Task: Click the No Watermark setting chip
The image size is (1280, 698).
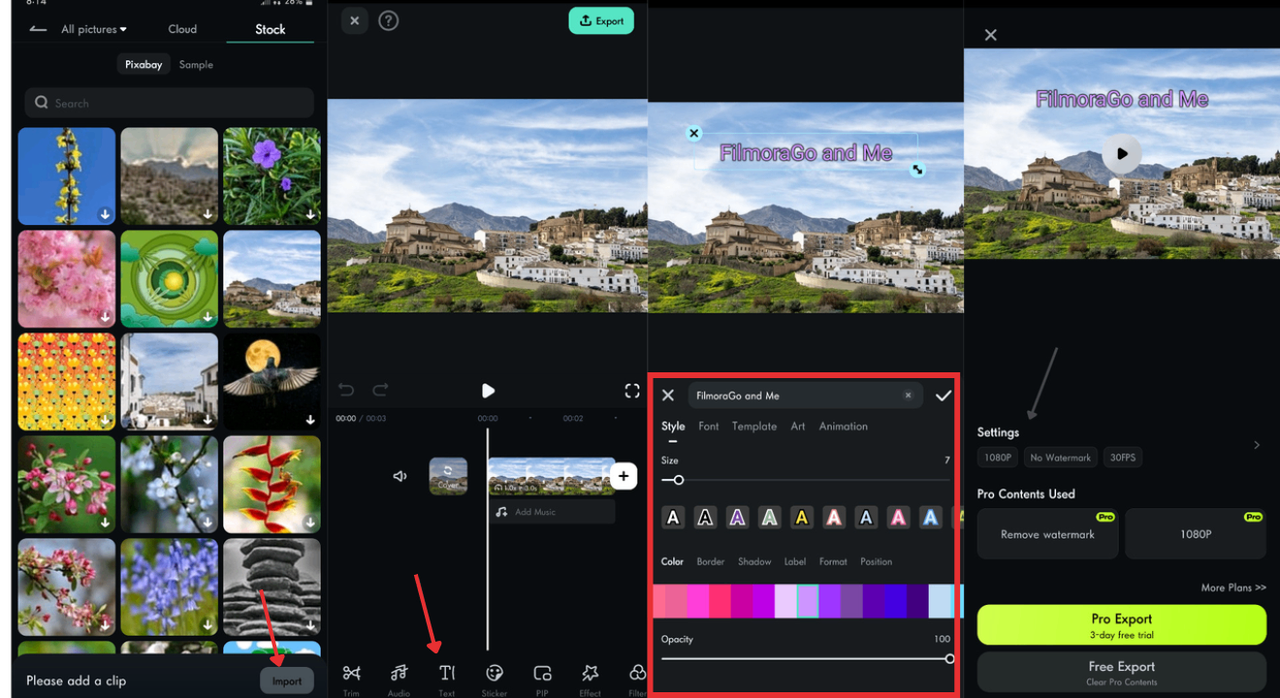Action: click(x=1060, y=457)
